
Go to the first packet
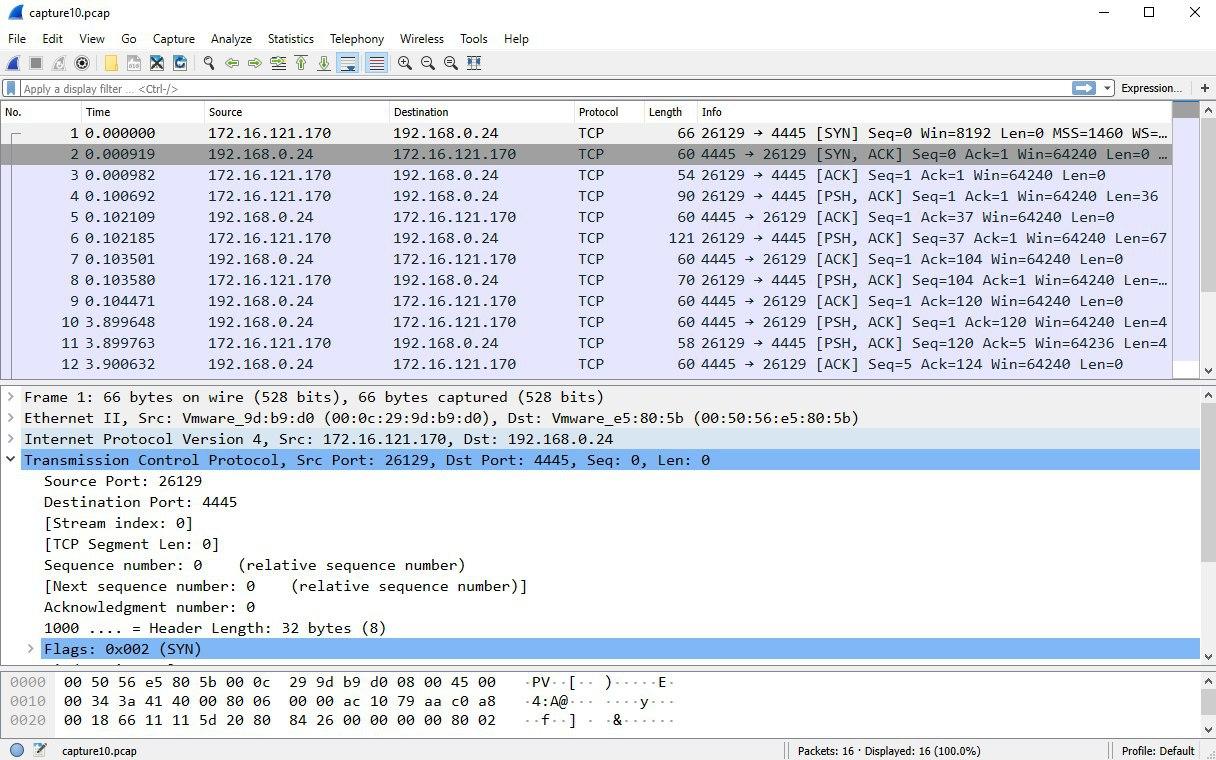point(301,63)
